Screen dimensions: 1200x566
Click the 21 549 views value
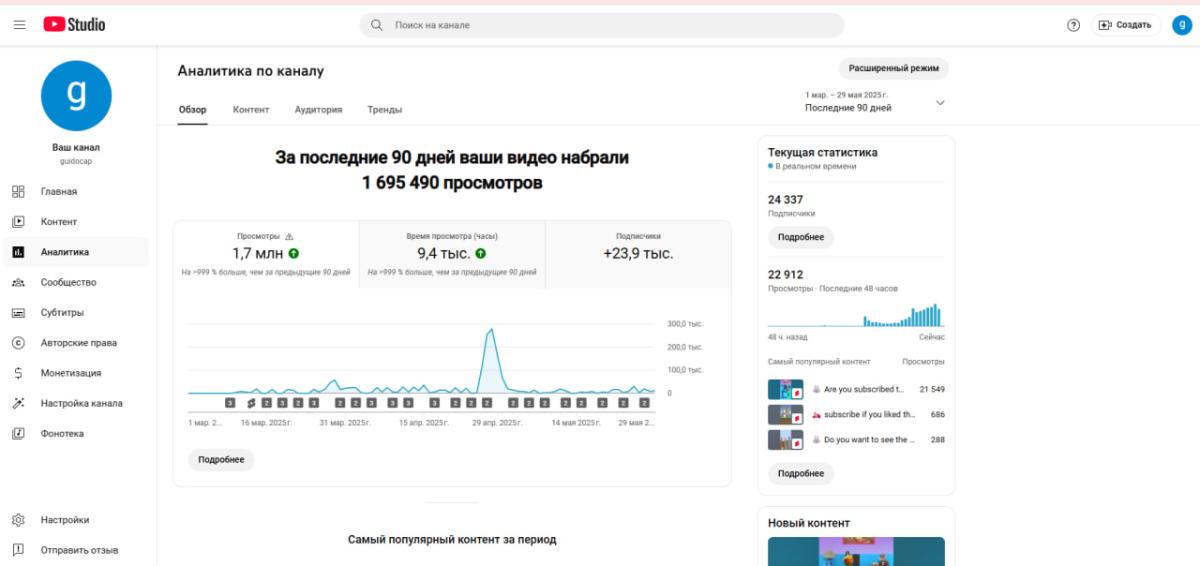point(932,389)
